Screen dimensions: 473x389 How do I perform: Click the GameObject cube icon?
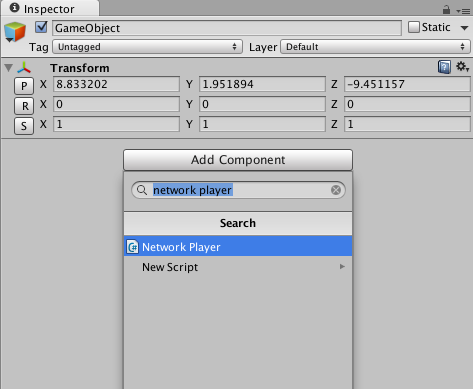[15, 32]
